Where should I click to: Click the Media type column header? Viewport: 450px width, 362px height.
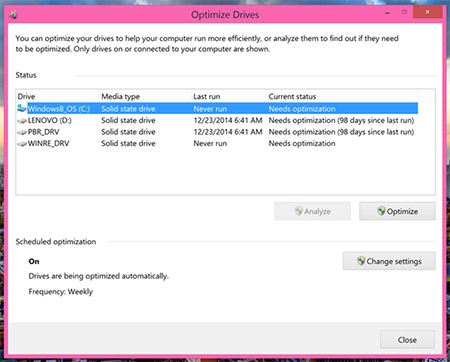coord(120,97)
